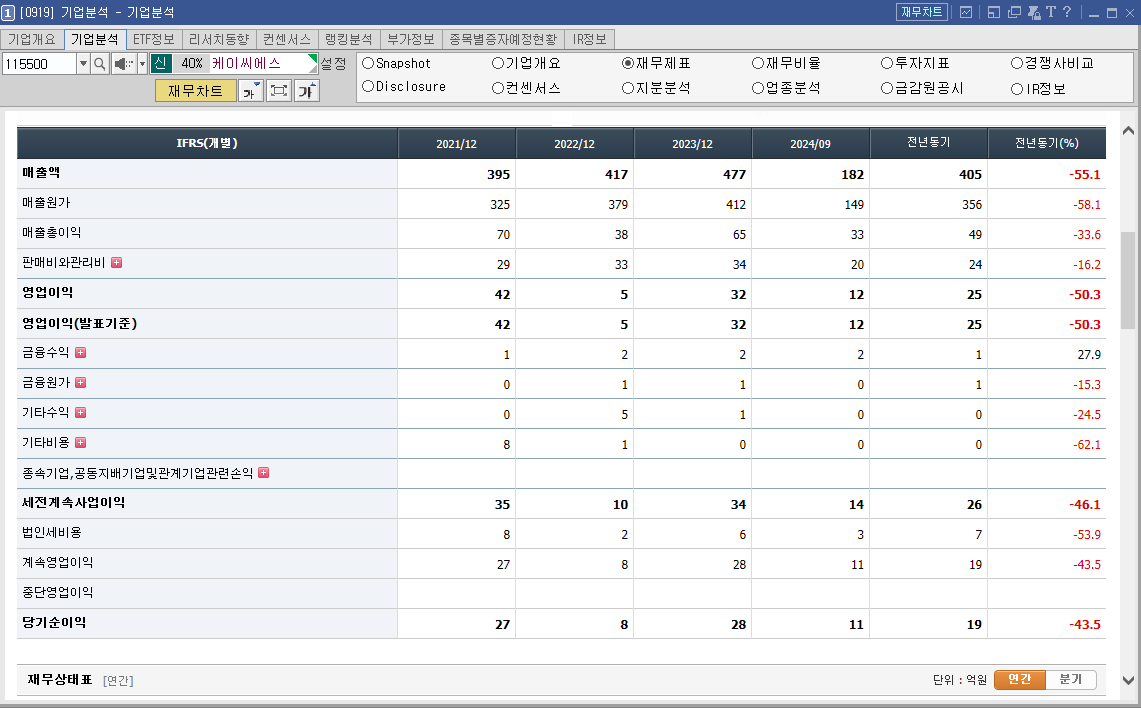This screenshot has width=1141, height=708.
Task: Switch financial statement view to 분기
Action: 1069,679
